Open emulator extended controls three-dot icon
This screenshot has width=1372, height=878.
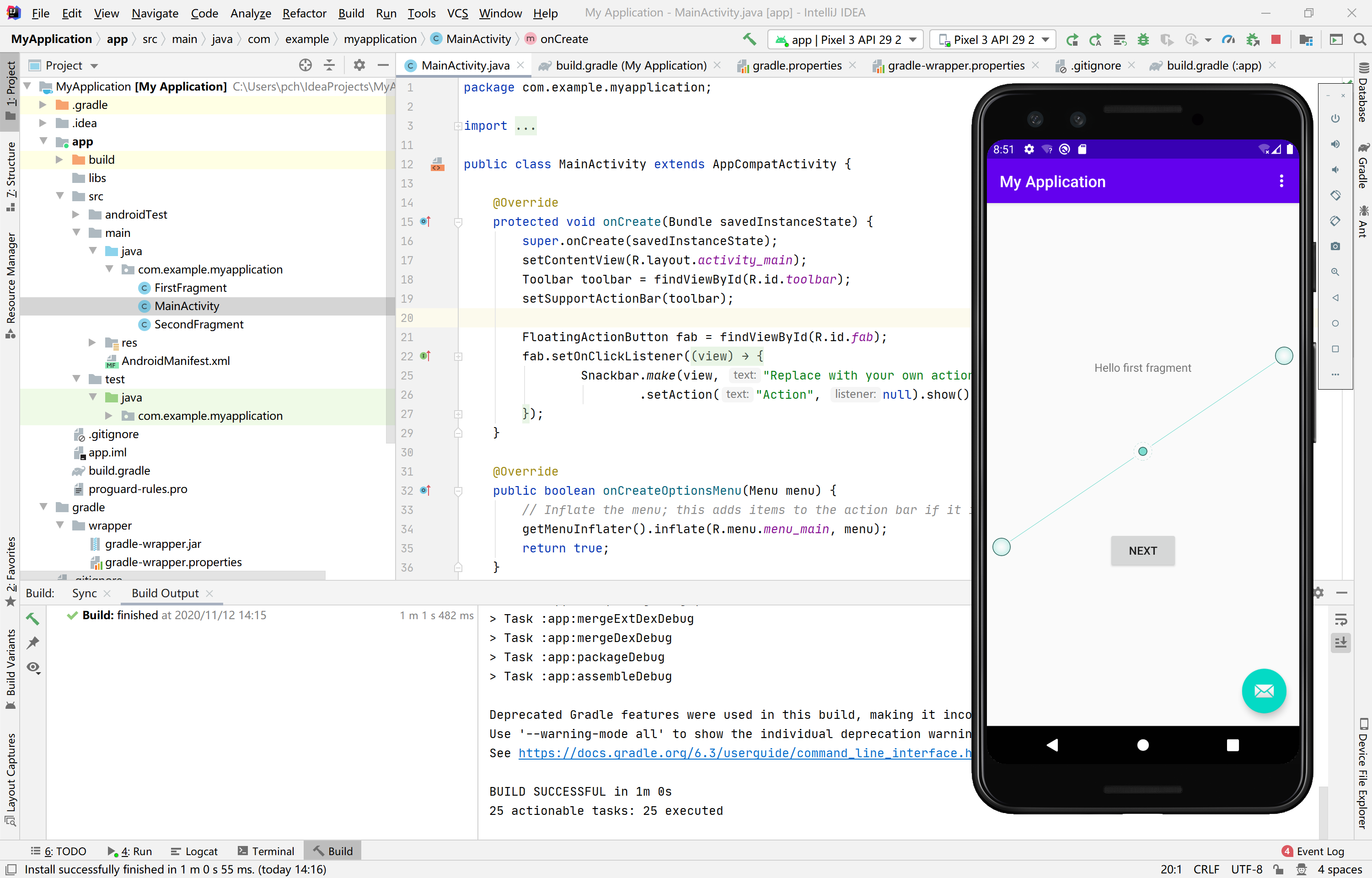click(x=1335, y=375)
